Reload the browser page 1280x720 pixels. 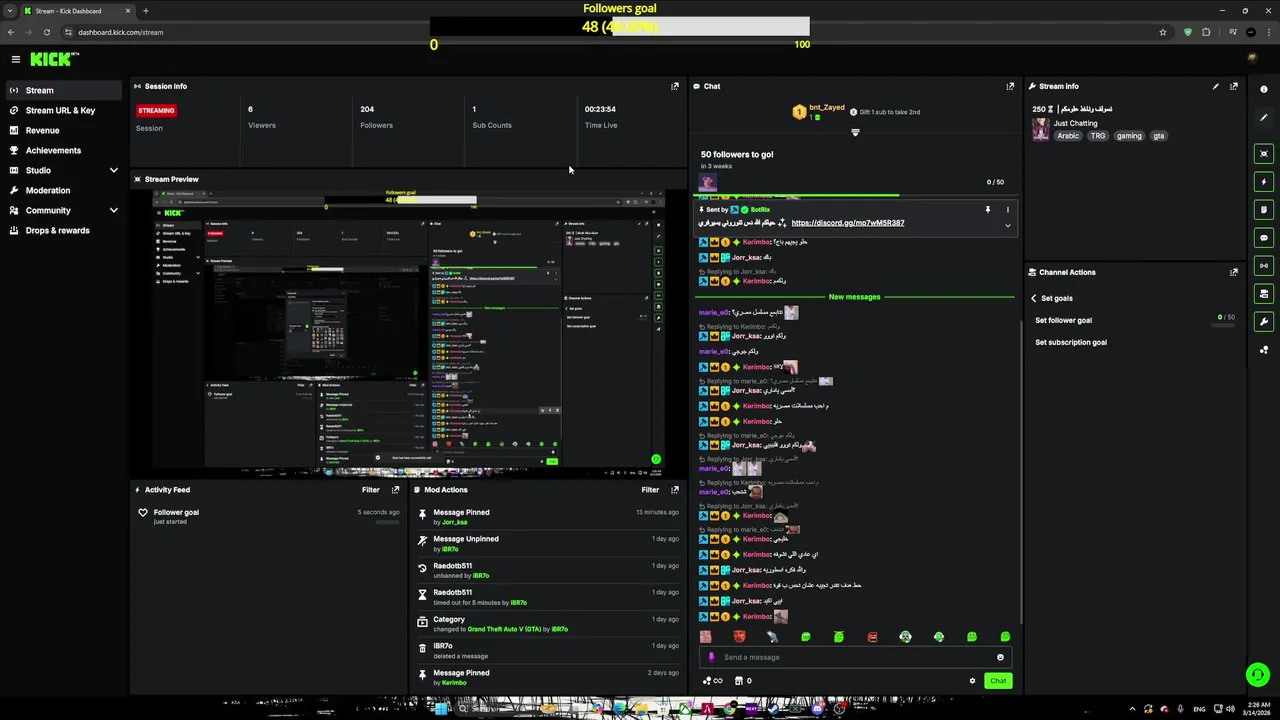(46, 32)
